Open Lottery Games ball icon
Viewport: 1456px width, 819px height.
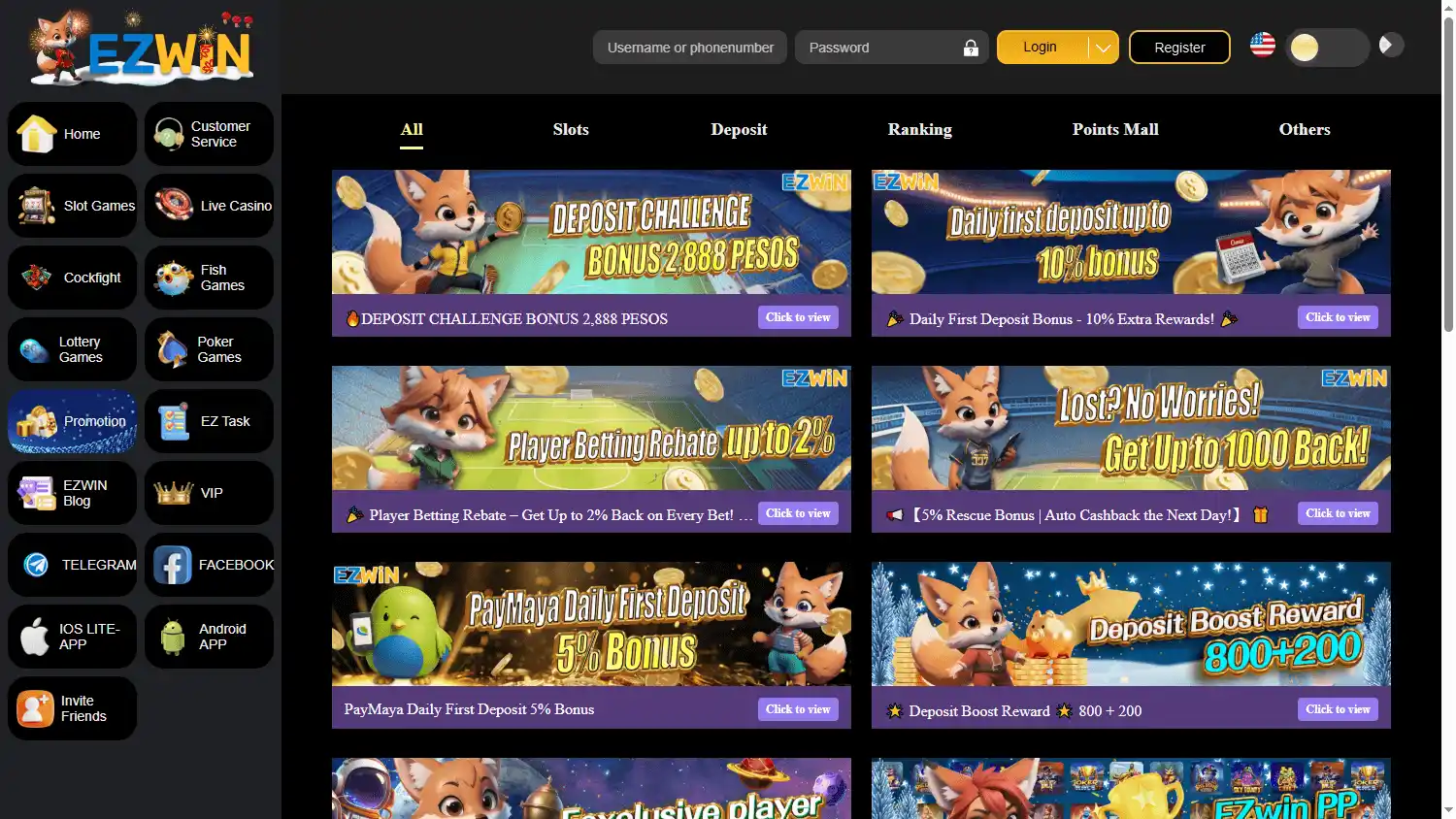coord(35,349)
